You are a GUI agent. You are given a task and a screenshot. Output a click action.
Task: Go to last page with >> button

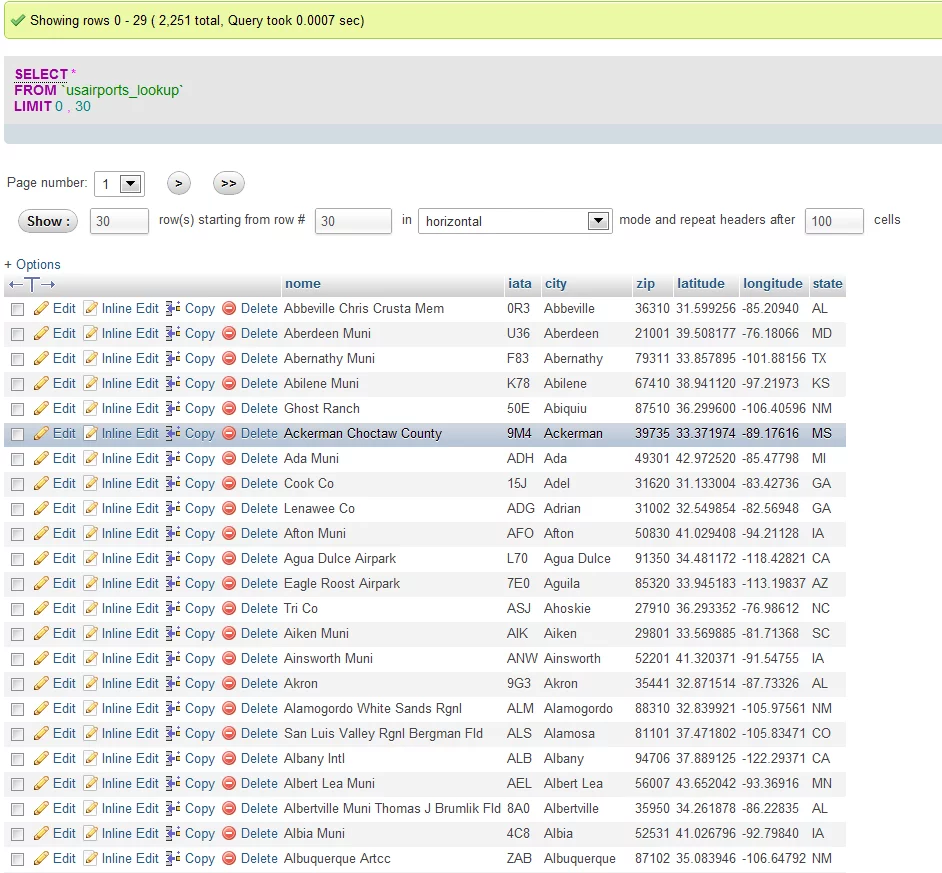tap(228, 183)
